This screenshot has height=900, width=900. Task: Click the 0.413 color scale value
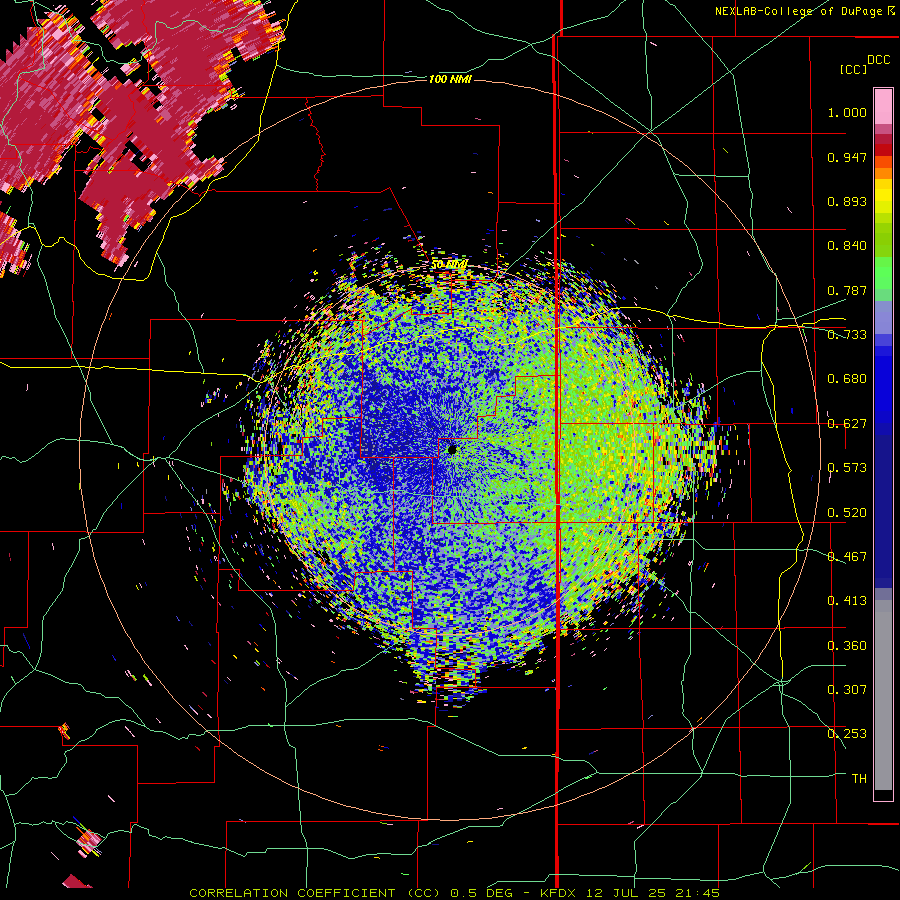point(847,601)
